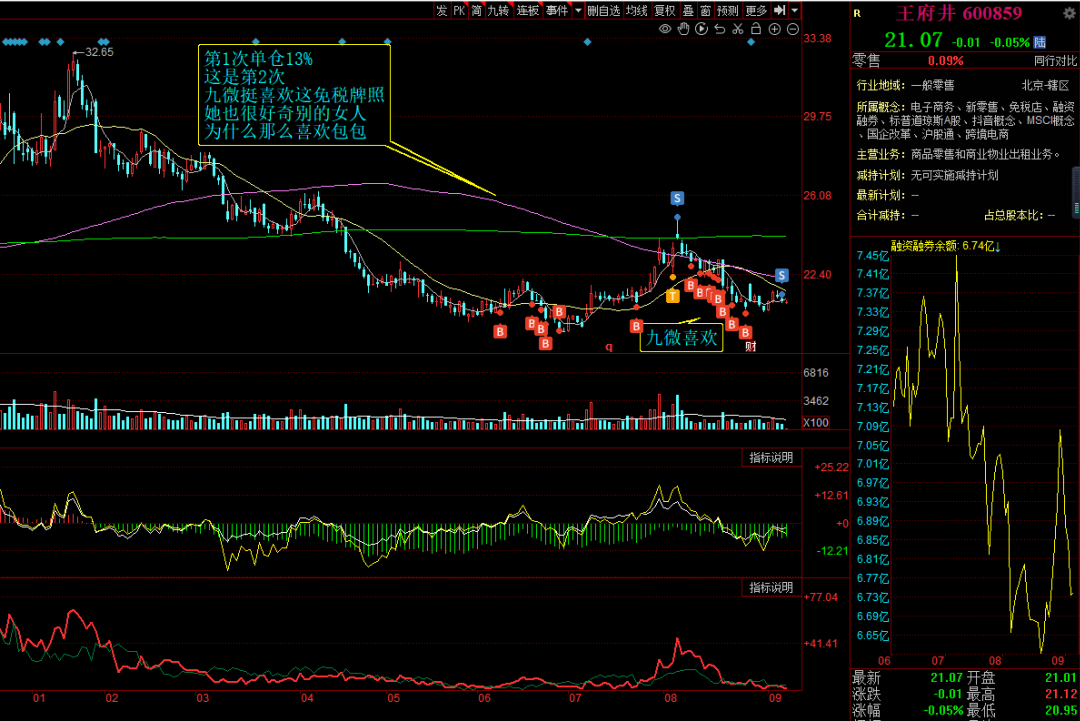Open the 复权 adjustment option

(665, 10)
